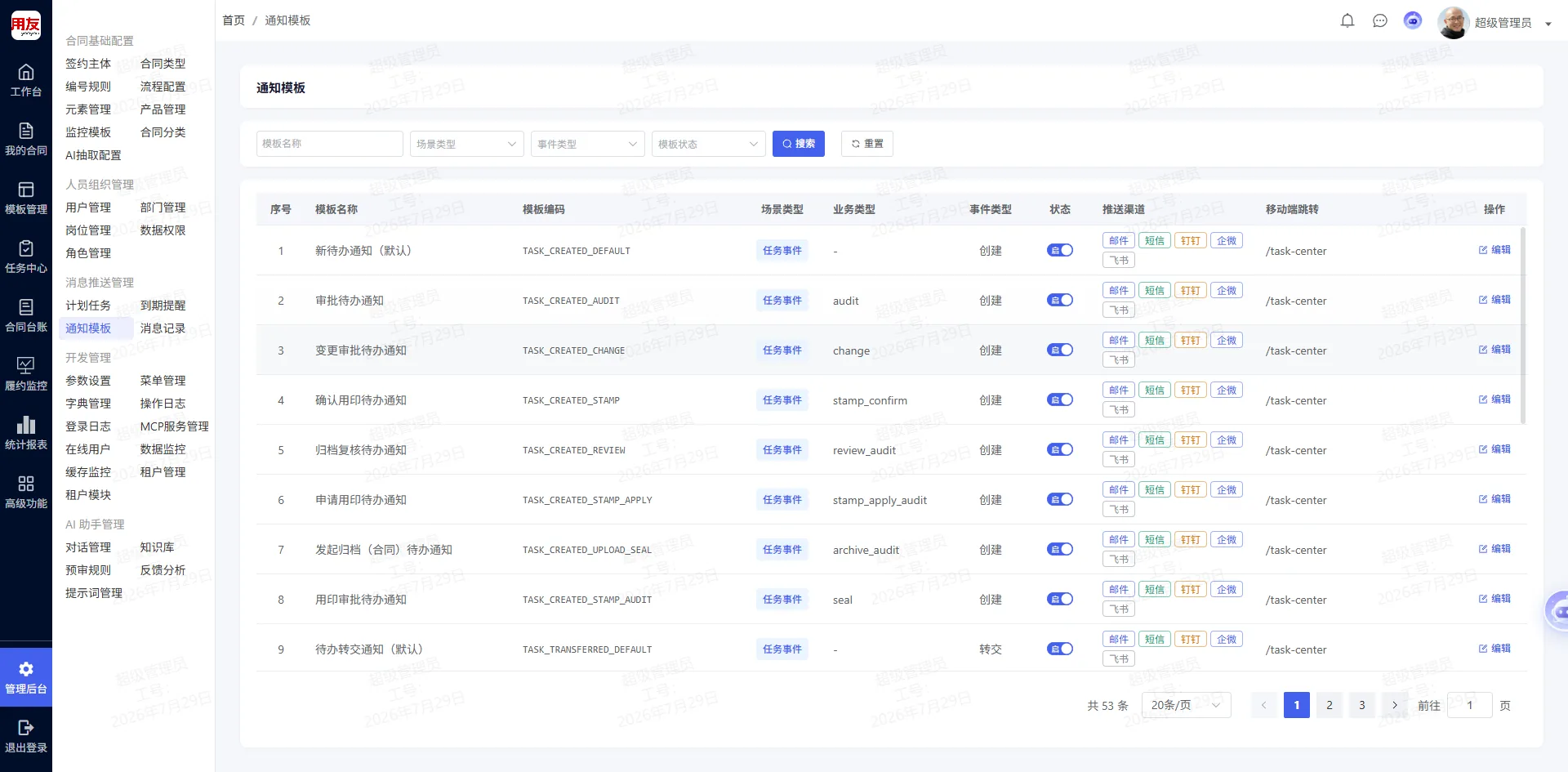Toggle status switch for 归档复核待办通知

coord(1060,450)
